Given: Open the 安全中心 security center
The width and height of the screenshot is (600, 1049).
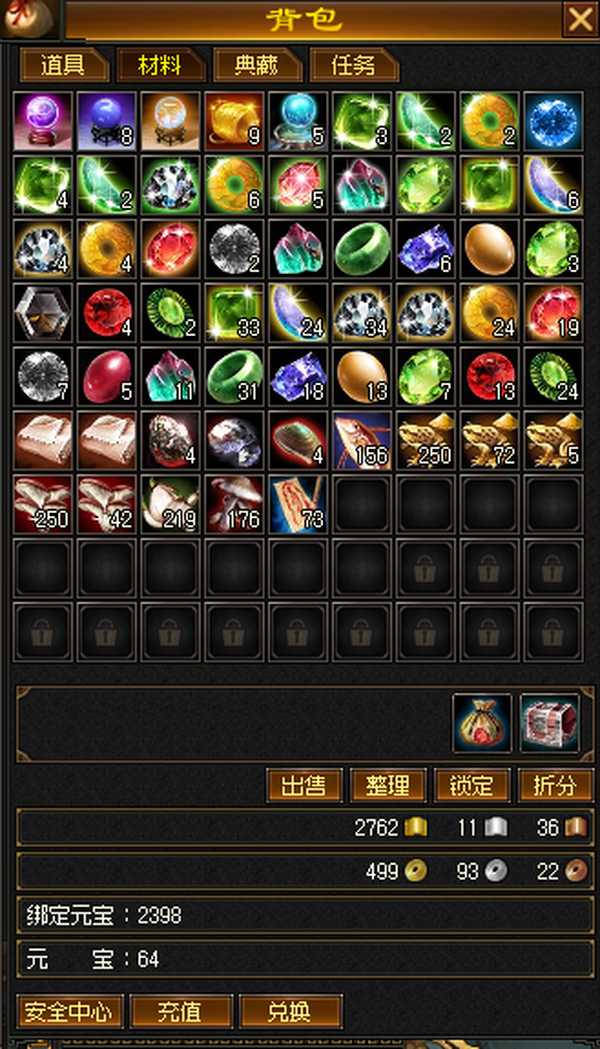Looking at the screenshot, I should (x=70, y=1012).
